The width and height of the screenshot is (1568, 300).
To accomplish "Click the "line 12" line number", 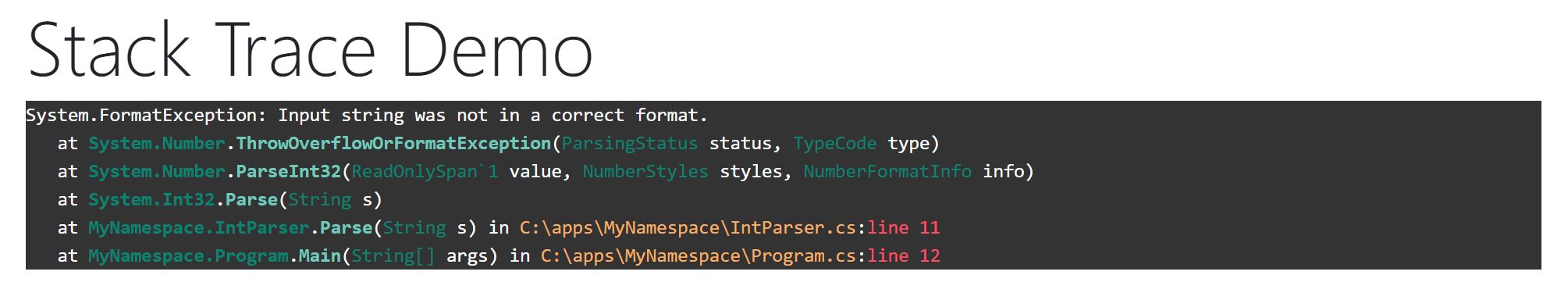I will (x=904, y=256).
